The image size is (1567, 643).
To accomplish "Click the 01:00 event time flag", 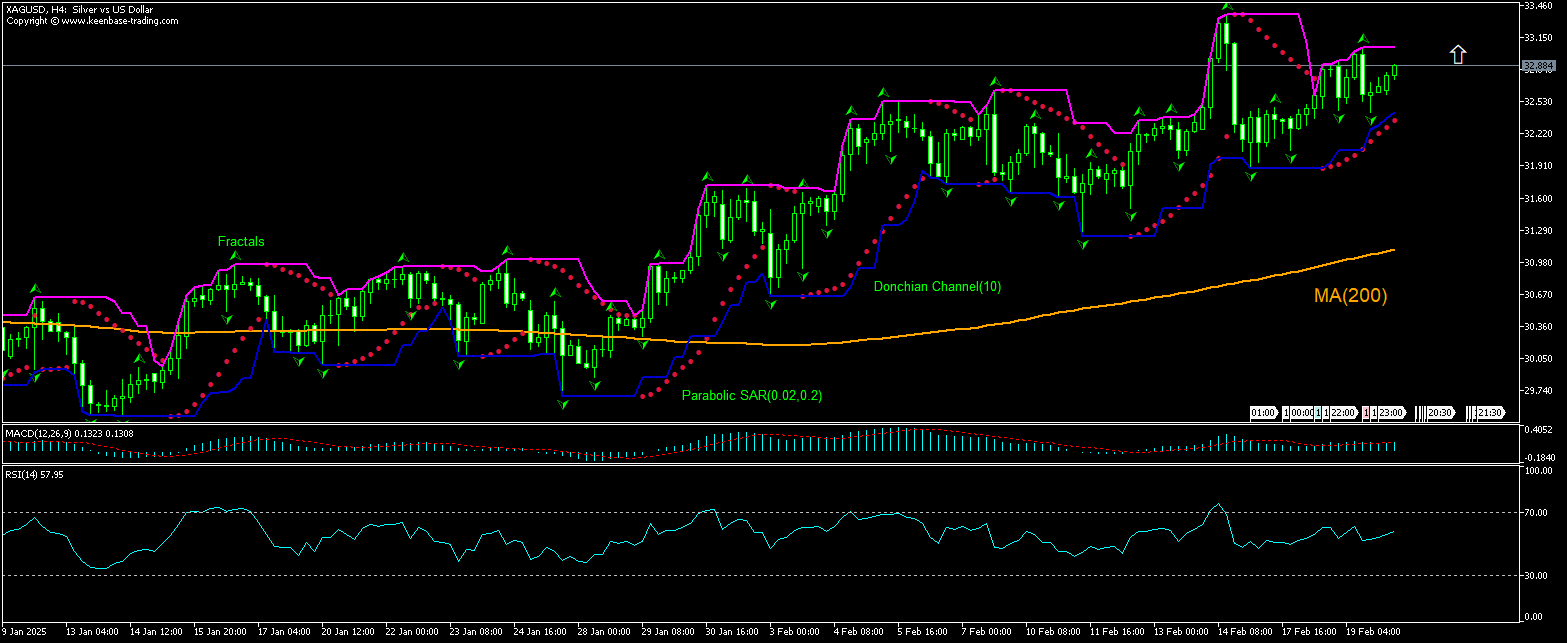I will coord(1263,412).
